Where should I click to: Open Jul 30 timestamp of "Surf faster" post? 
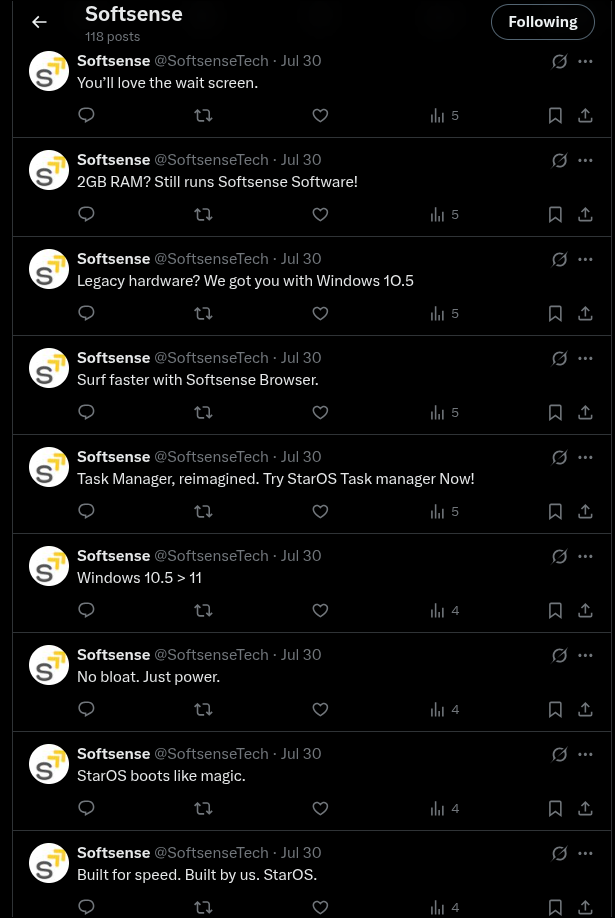click(x=301, y=358)
